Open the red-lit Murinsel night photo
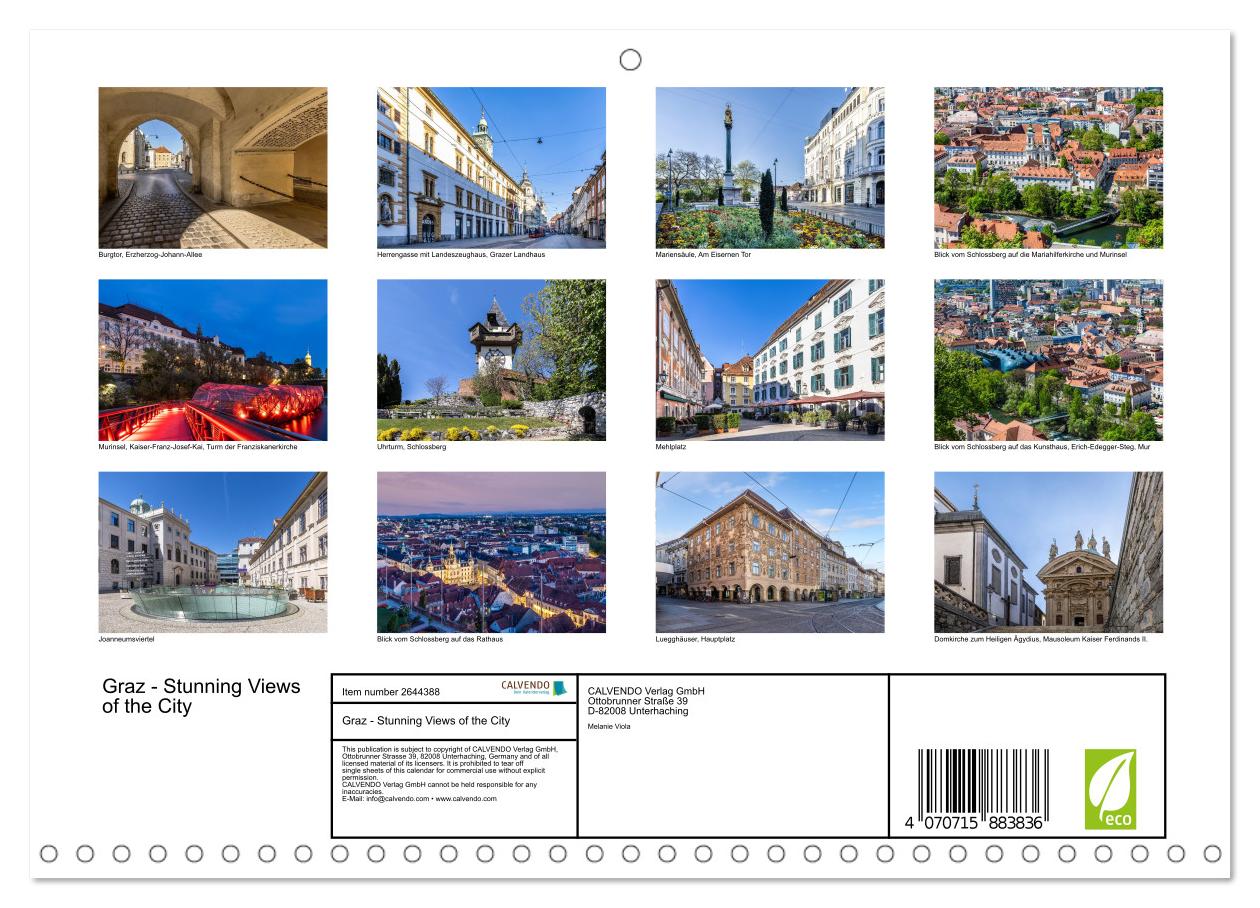The height and width of the screenshot is (908, 1260). pyautogui.click(x=213, y=360)
